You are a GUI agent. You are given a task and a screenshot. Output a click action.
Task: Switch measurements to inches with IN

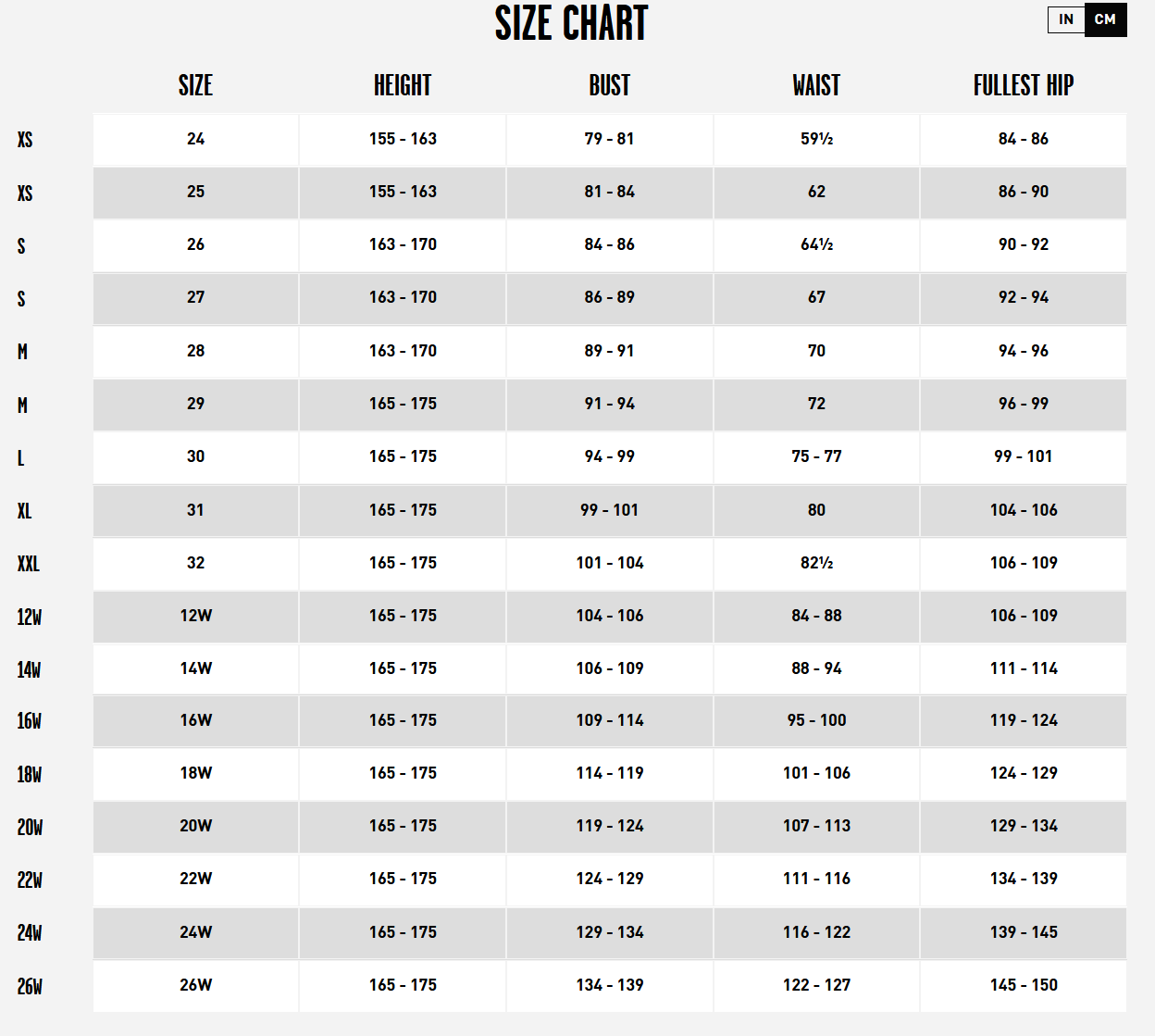(1066, 19)
